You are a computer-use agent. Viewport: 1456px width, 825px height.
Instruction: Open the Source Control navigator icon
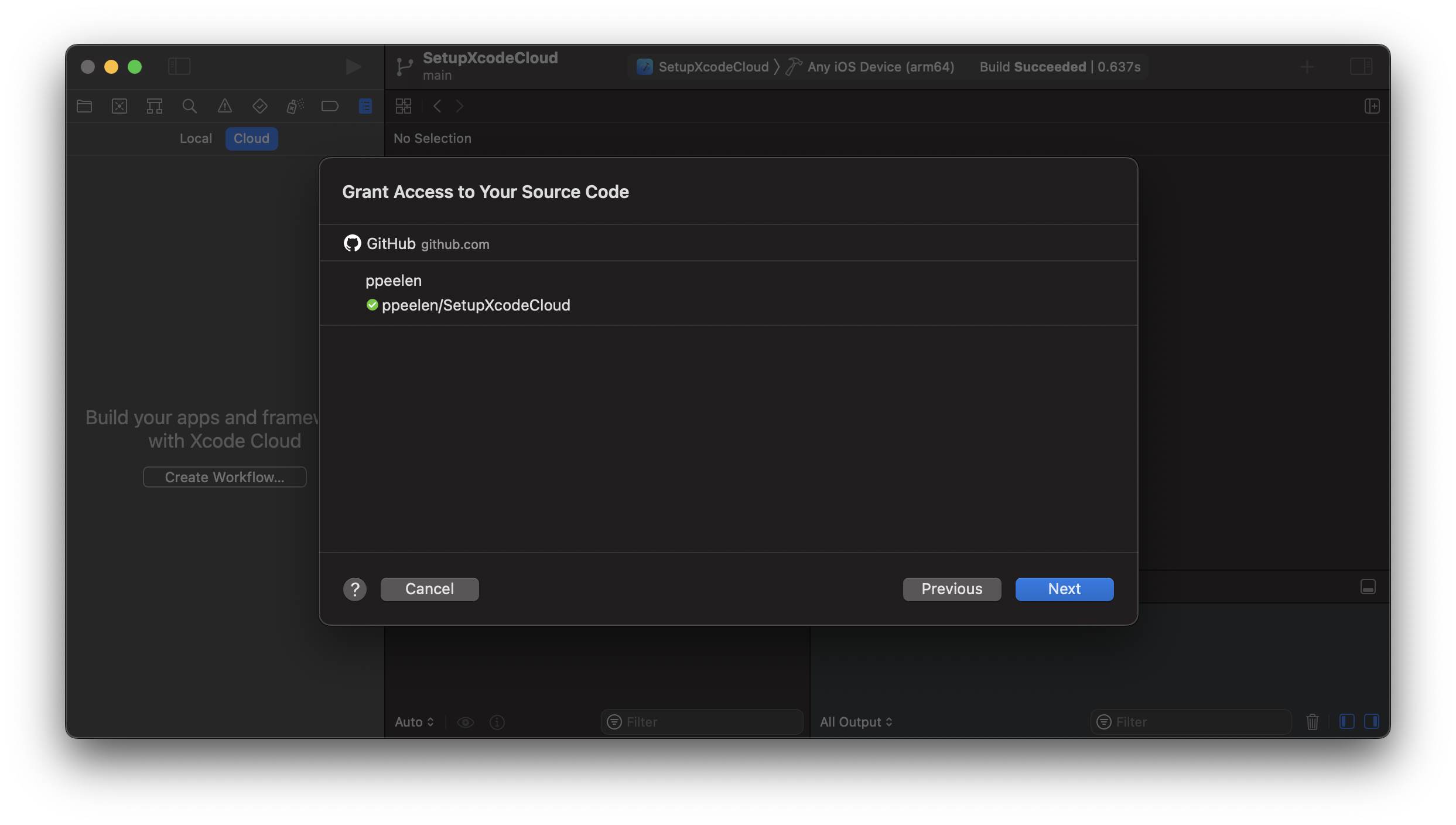pyautogui.click(x=119, y=106)
